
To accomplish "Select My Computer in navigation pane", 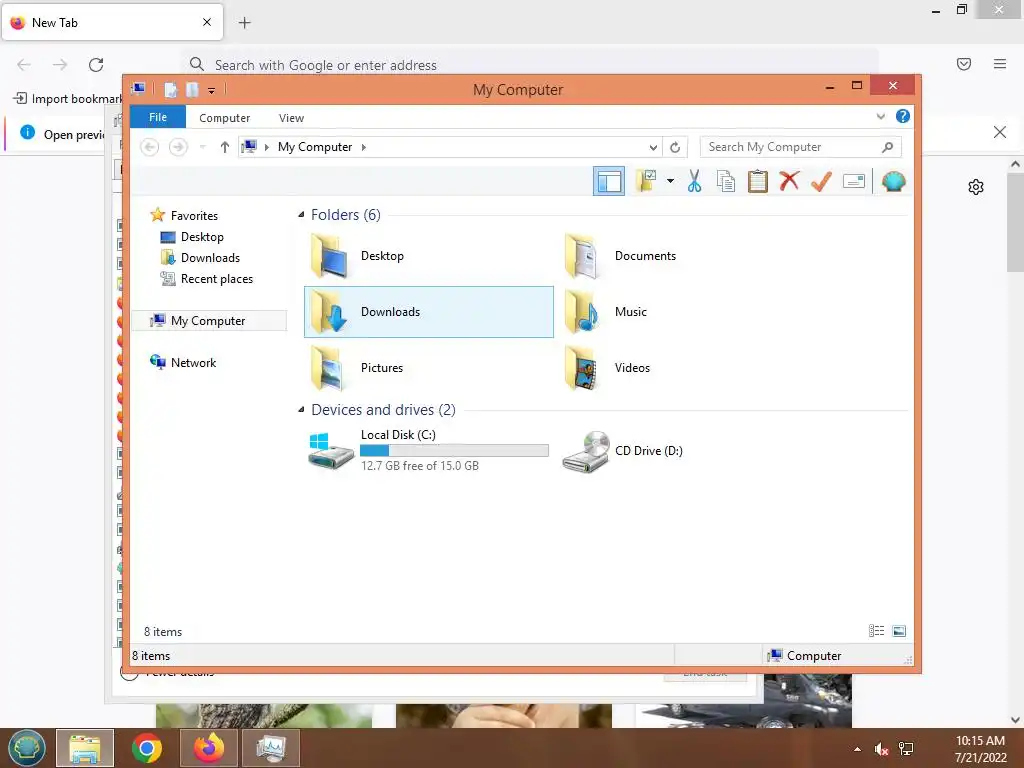I will click(209, 321).
